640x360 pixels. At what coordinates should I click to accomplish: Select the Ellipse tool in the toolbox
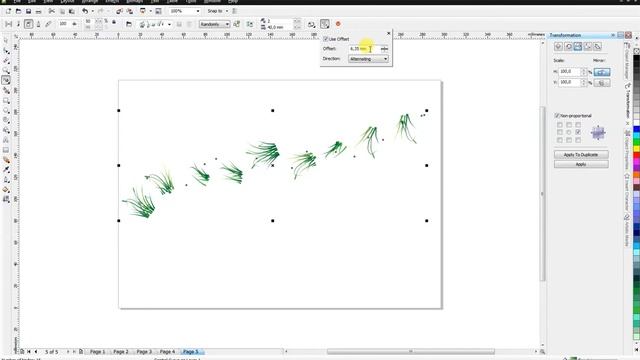tap(6, 110)
